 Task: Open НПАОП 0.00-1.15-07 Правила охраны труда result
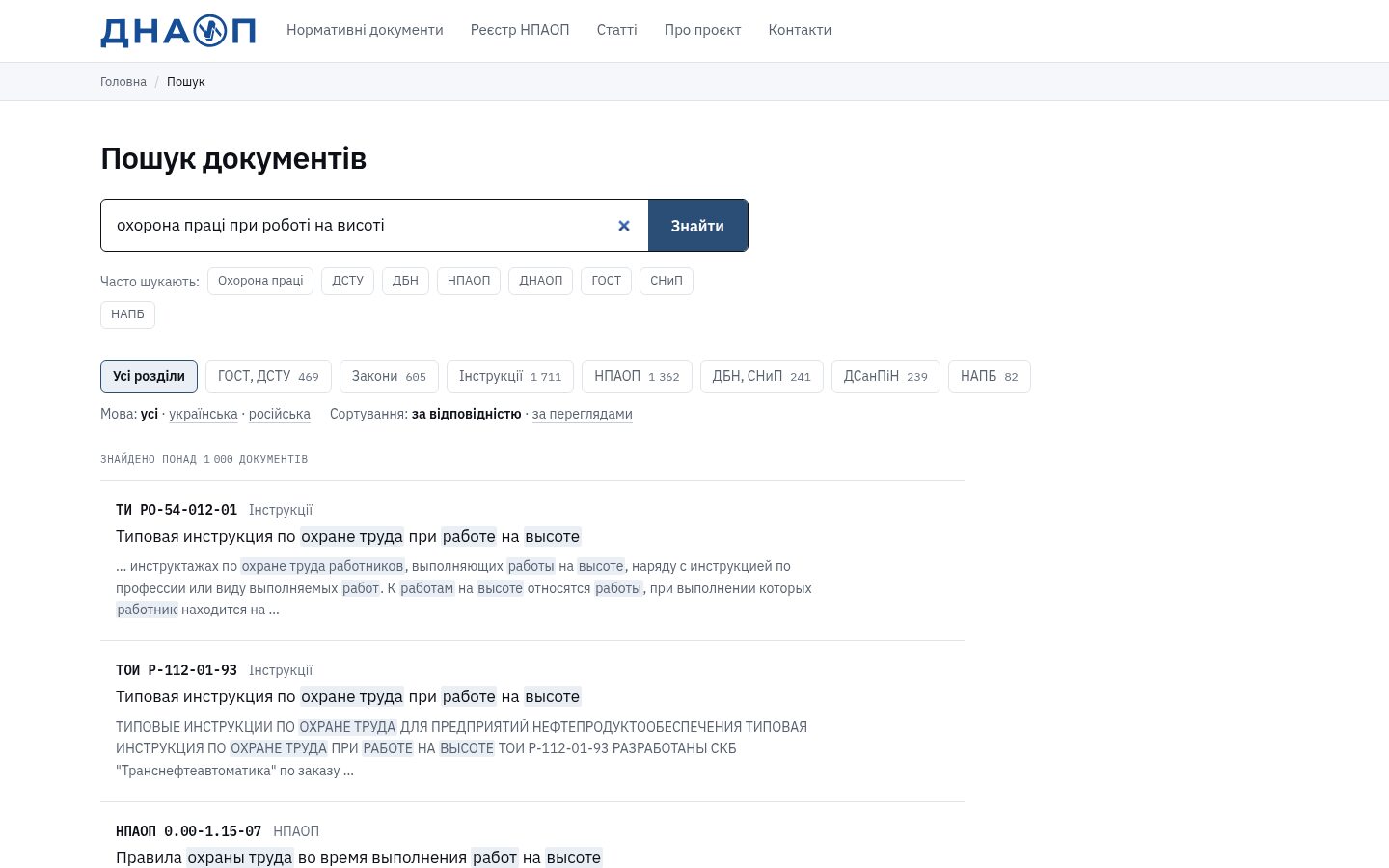(x=359, y=857)
